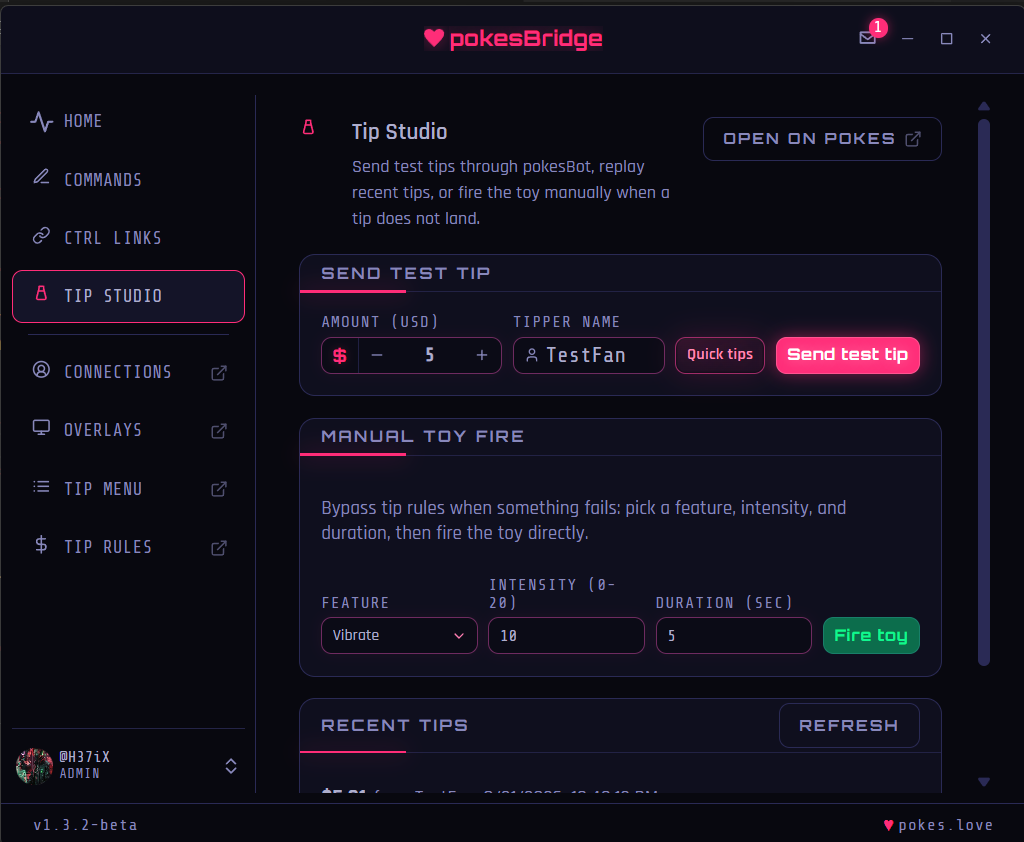1024x842 pixels.
Task: Click the Commands pencil icon
Action: (x=41, y=177)
